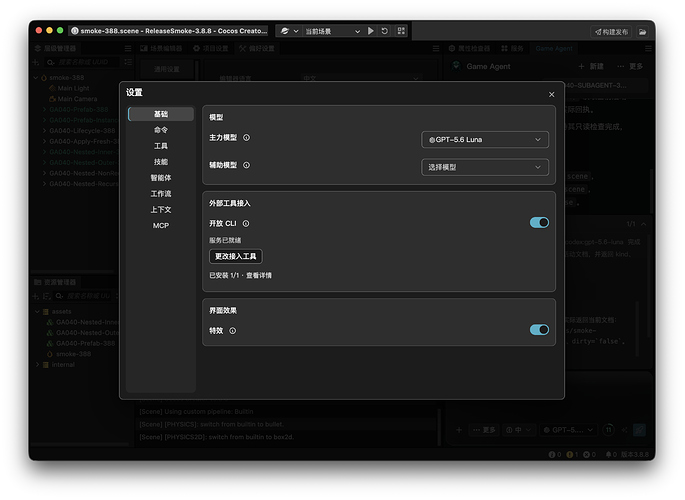This screenshot has height=500, width=685.
Task: Click the Game Agent avatar icon
Action: 457,66
